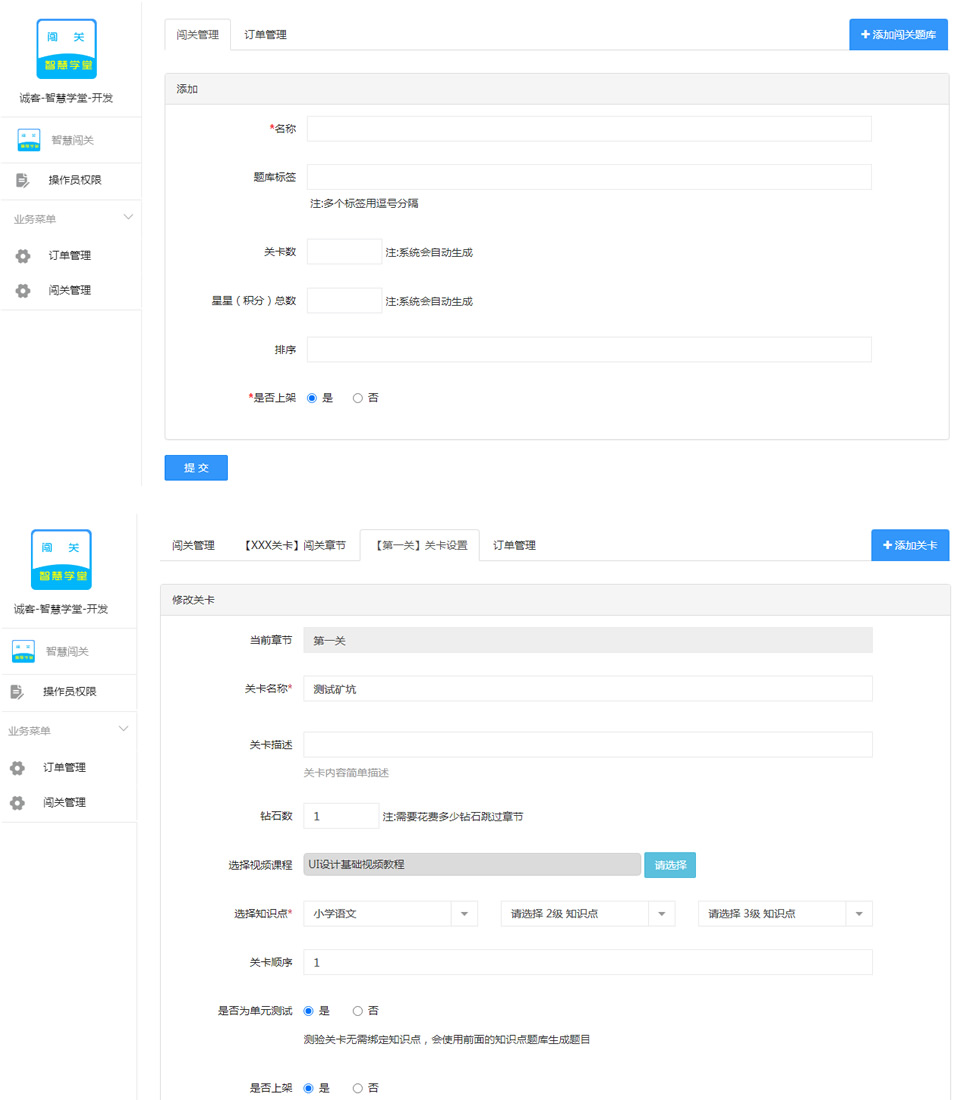Select 是 for 是否为单元测试
The width and height of the screenshot is (960, 1100).
click(308, 1011)
